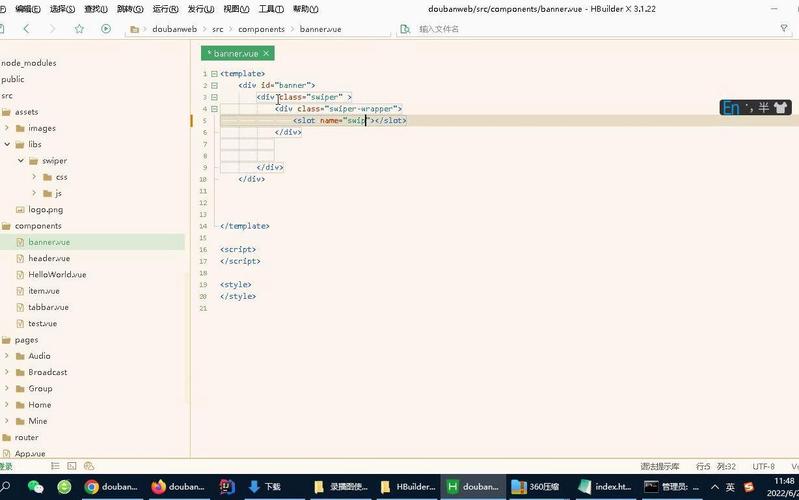Switch IME language via En indicator
The height and width of the screenshot is (500, 799).
[x=731, y=108]
